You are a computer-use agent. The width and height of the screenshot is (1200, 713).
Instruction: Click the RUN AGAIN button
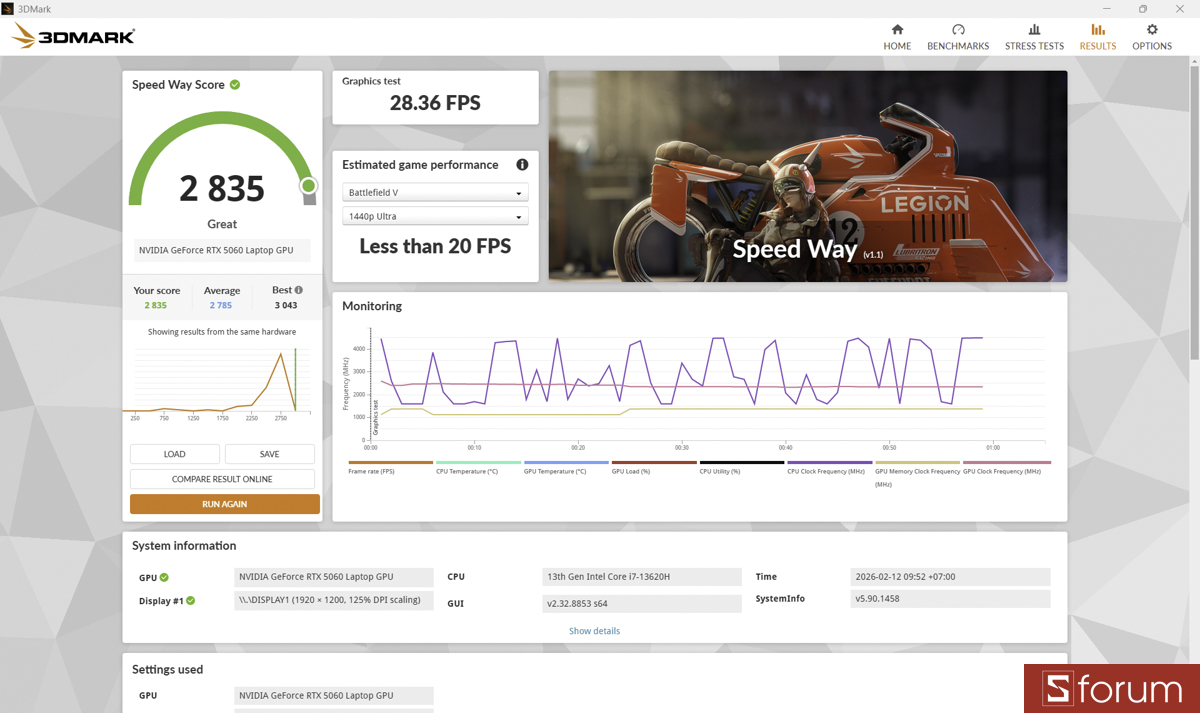[x=224, y=504]
